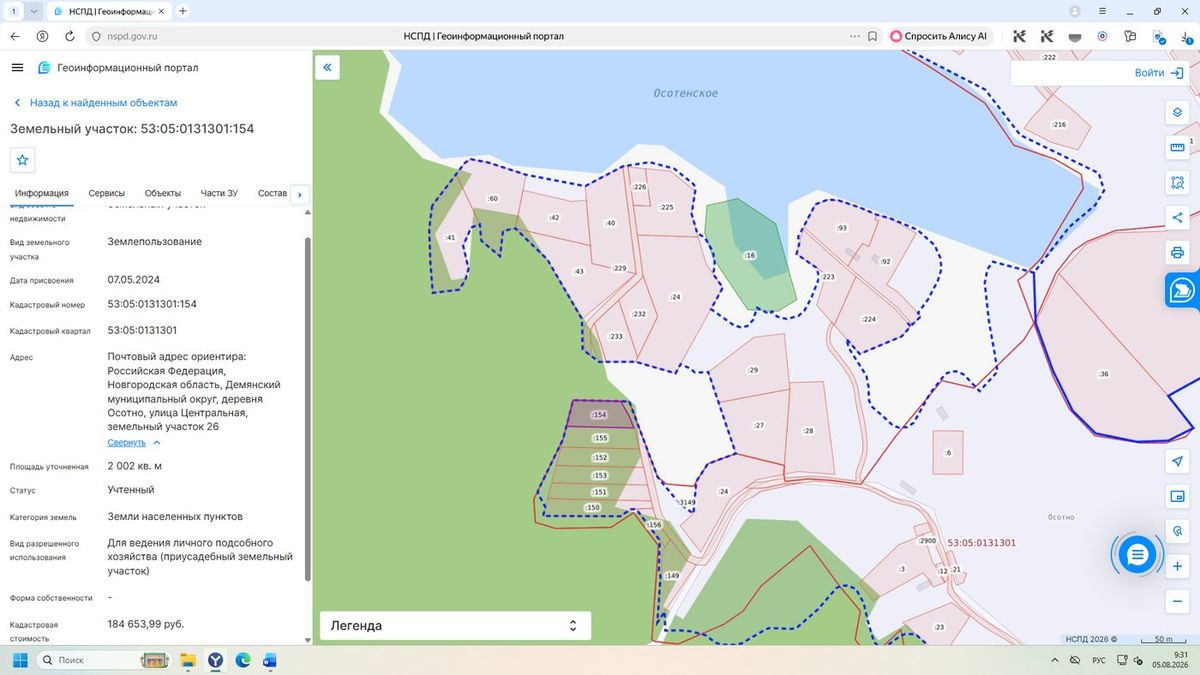Print the map using the printer icon
The width and height of the screenshot is (1200, 675).
coord(1177,252)
